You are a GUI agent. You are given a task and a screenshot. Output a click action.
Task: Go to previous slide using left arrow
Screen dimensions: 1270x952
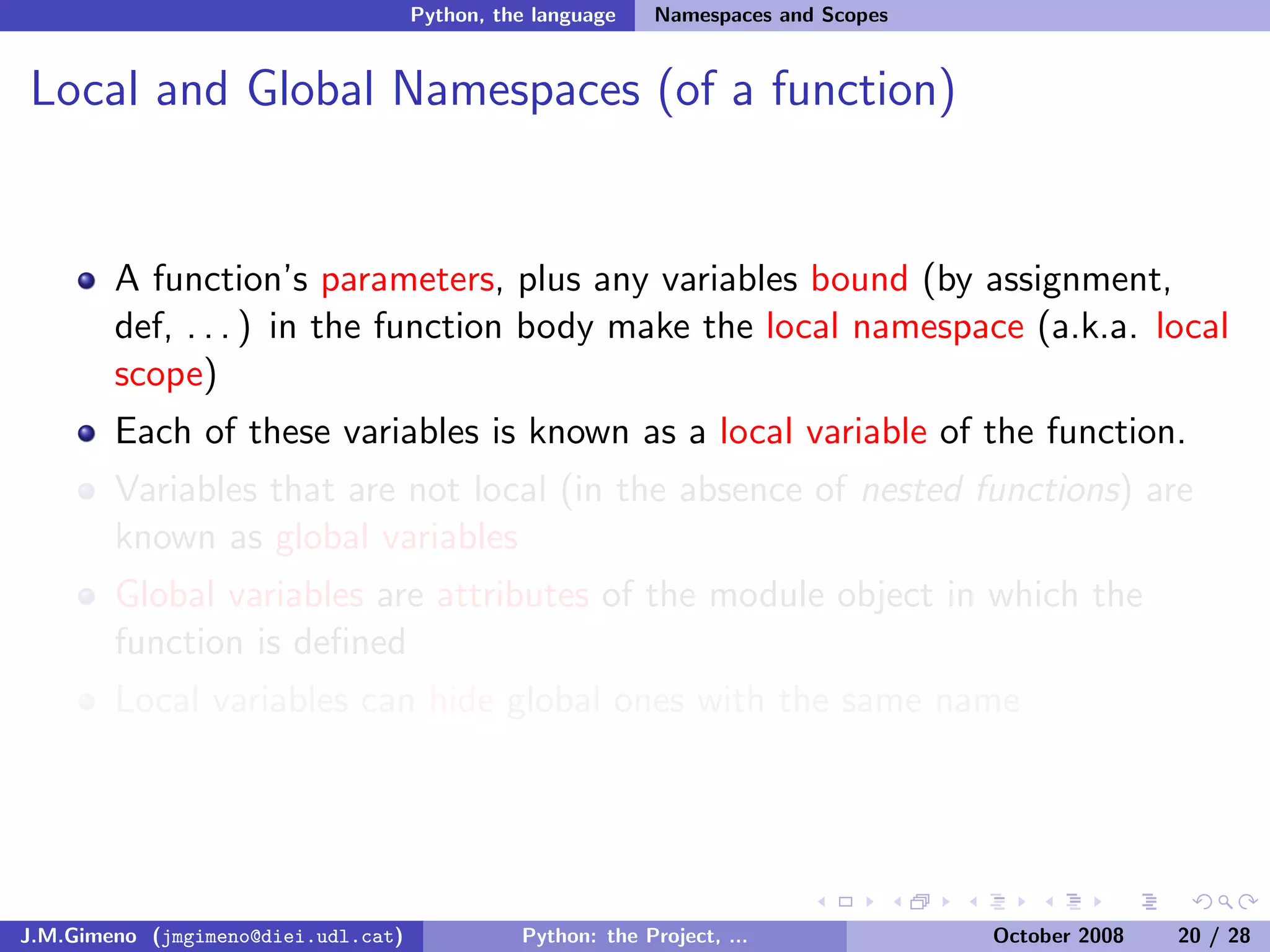(x=822, y=902)
